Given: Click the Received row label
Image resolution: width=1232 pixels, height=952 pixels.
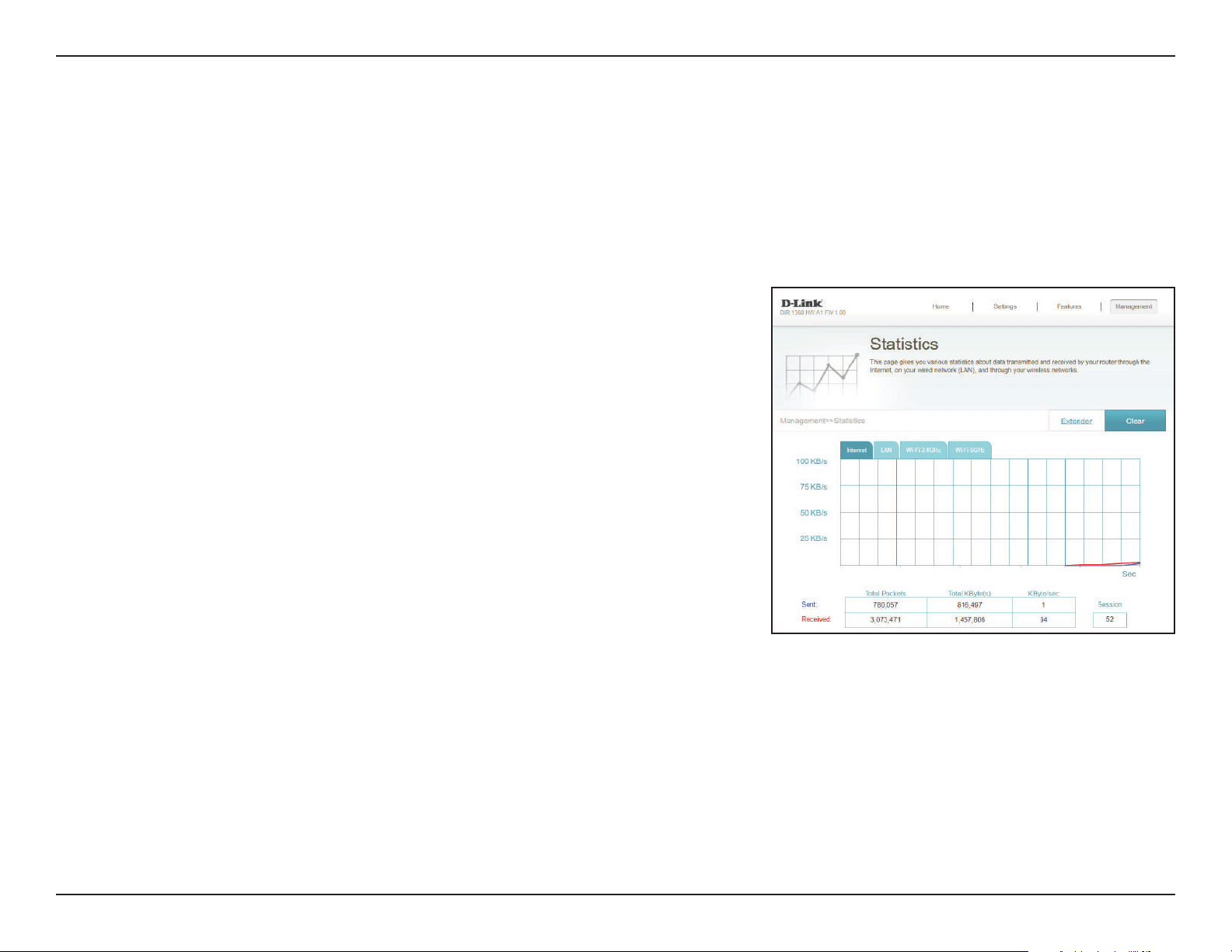Looking at the screenshot, I should click(x=816, y=619).
